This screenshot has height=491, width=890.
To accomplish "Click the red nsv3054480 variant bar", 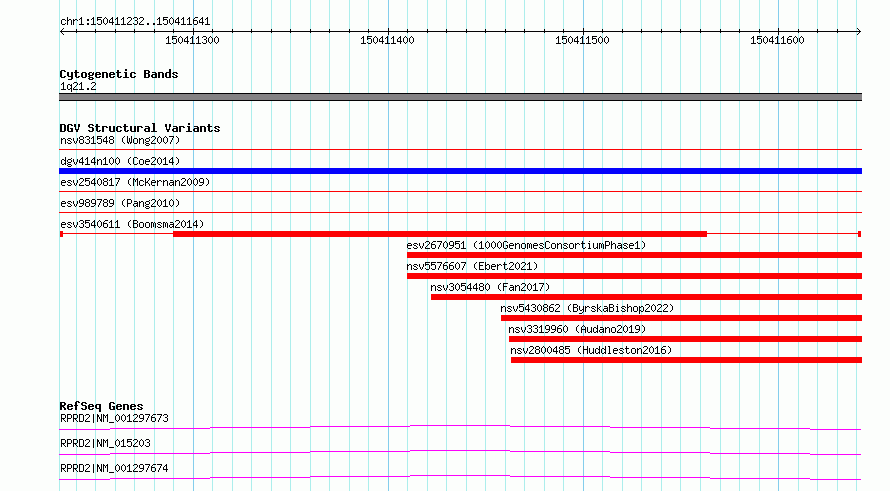I will coord(646,297).
